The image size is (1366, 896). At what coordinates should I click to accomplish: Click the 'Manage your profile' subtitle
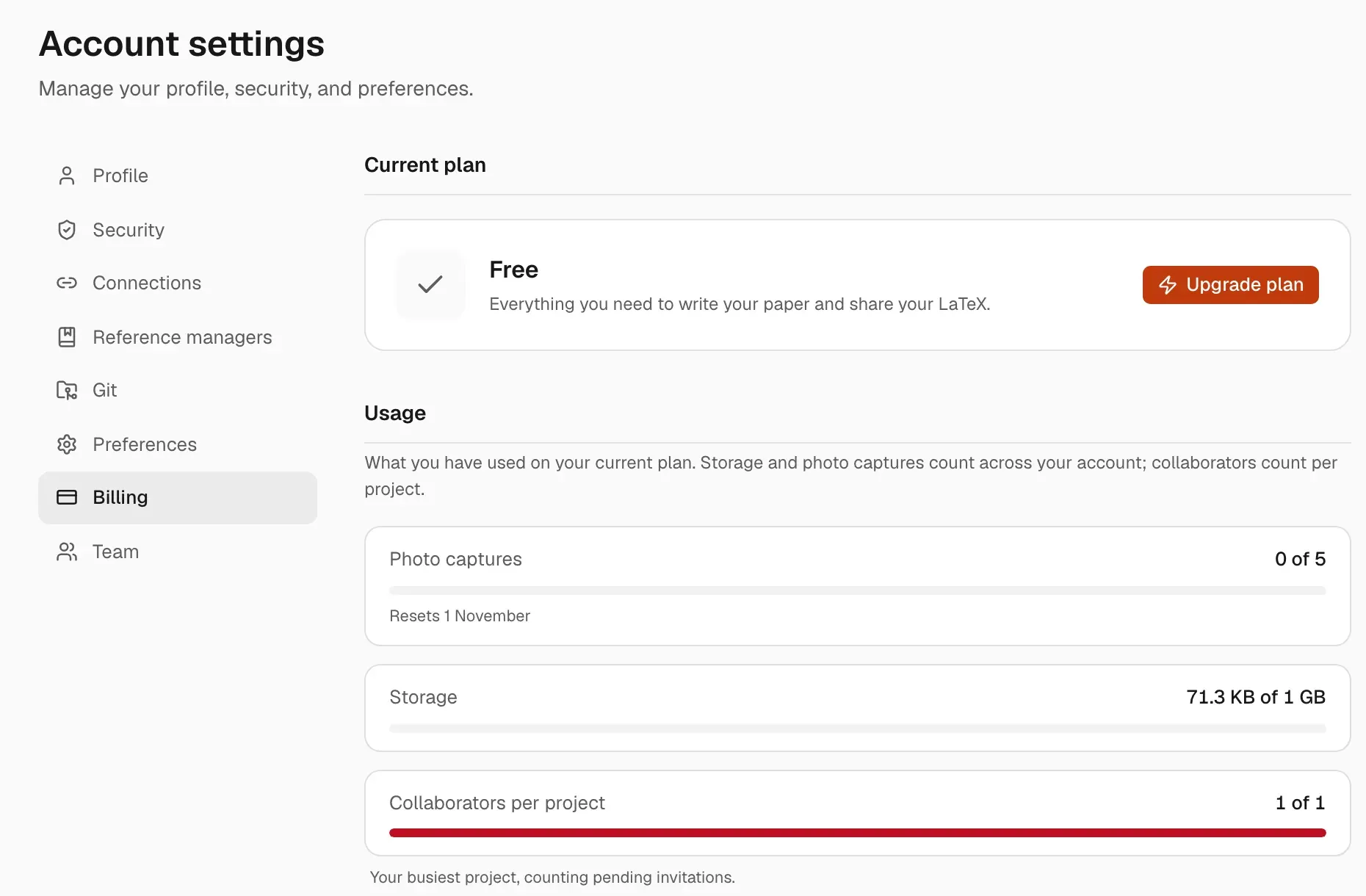pyautogui.click(x=256, y=89)
